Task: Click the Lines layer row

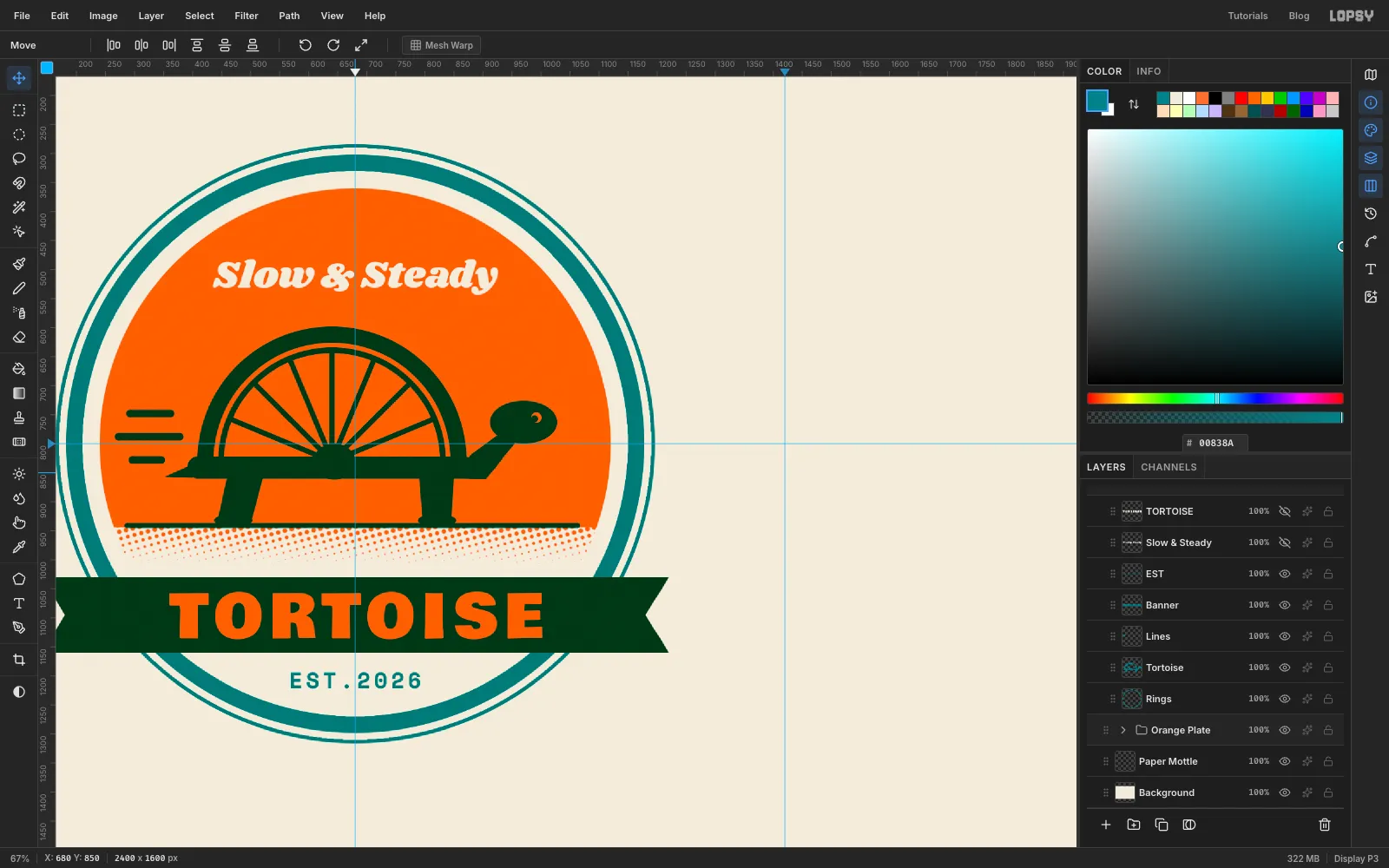Action: click(1215, 636)
